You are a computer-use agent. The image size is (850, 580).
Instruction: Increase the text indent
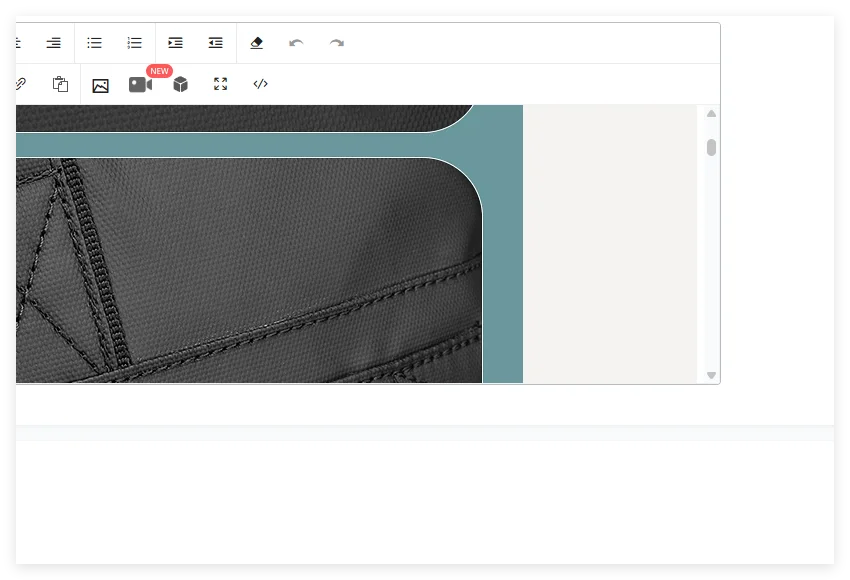175,43
